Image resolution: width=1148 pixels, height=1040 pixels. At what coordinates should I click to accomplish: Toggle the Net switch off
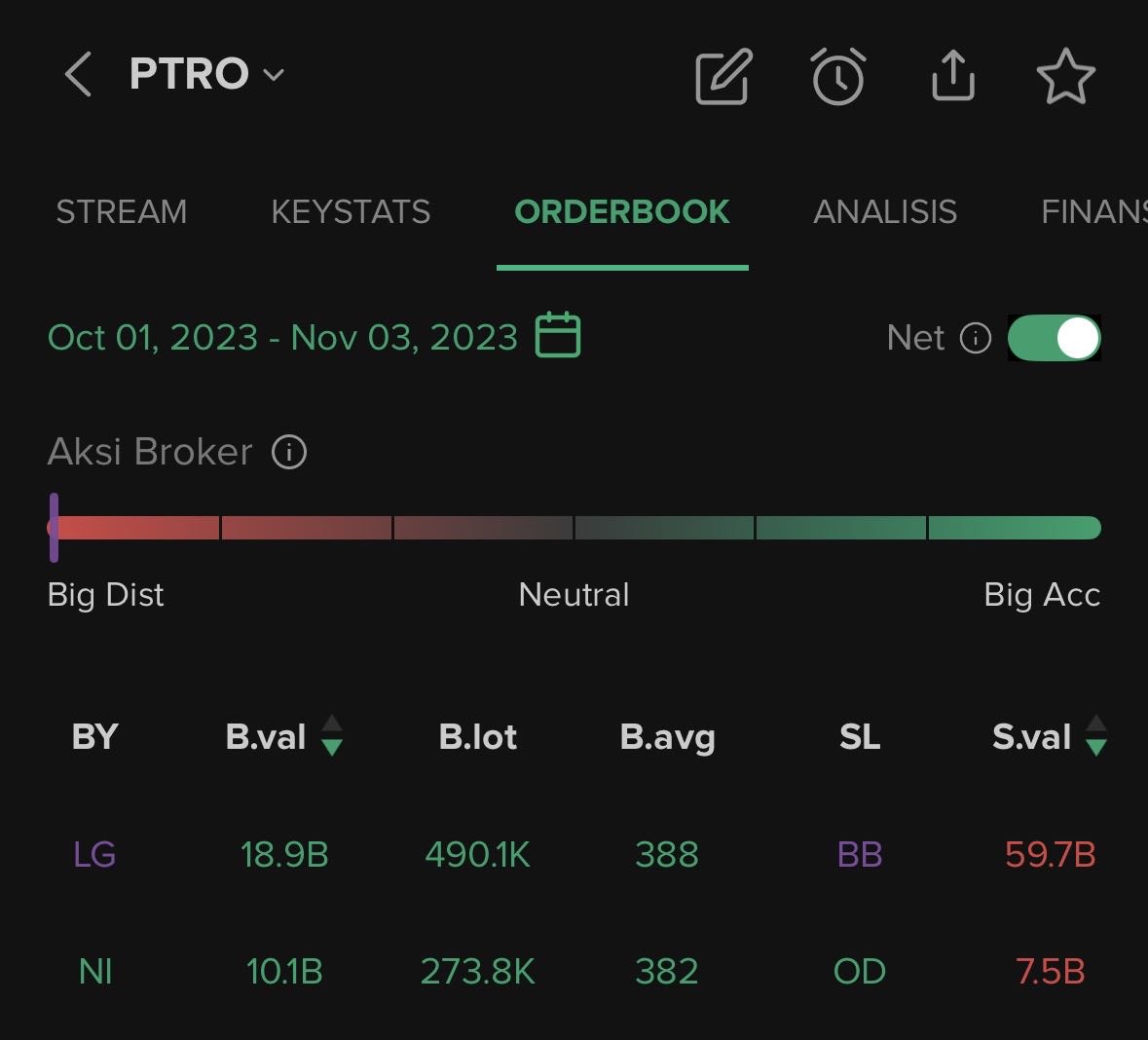tap(1054, 338)
